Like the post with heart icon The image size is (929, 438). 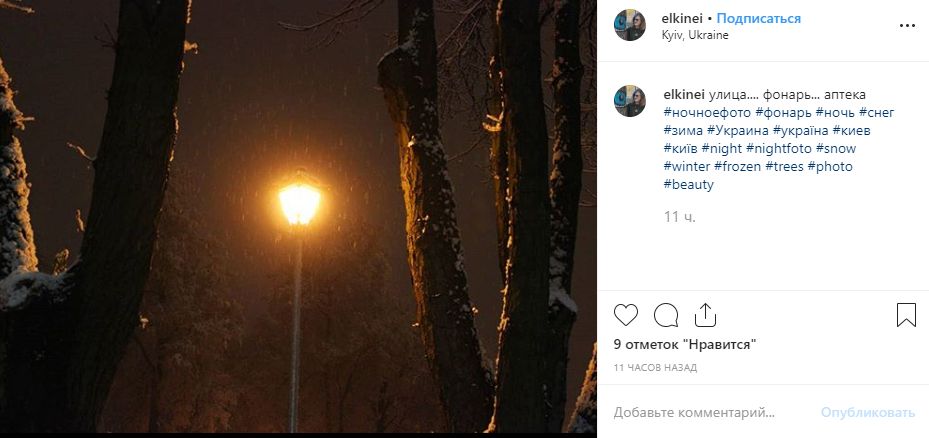tap(626, 316)
